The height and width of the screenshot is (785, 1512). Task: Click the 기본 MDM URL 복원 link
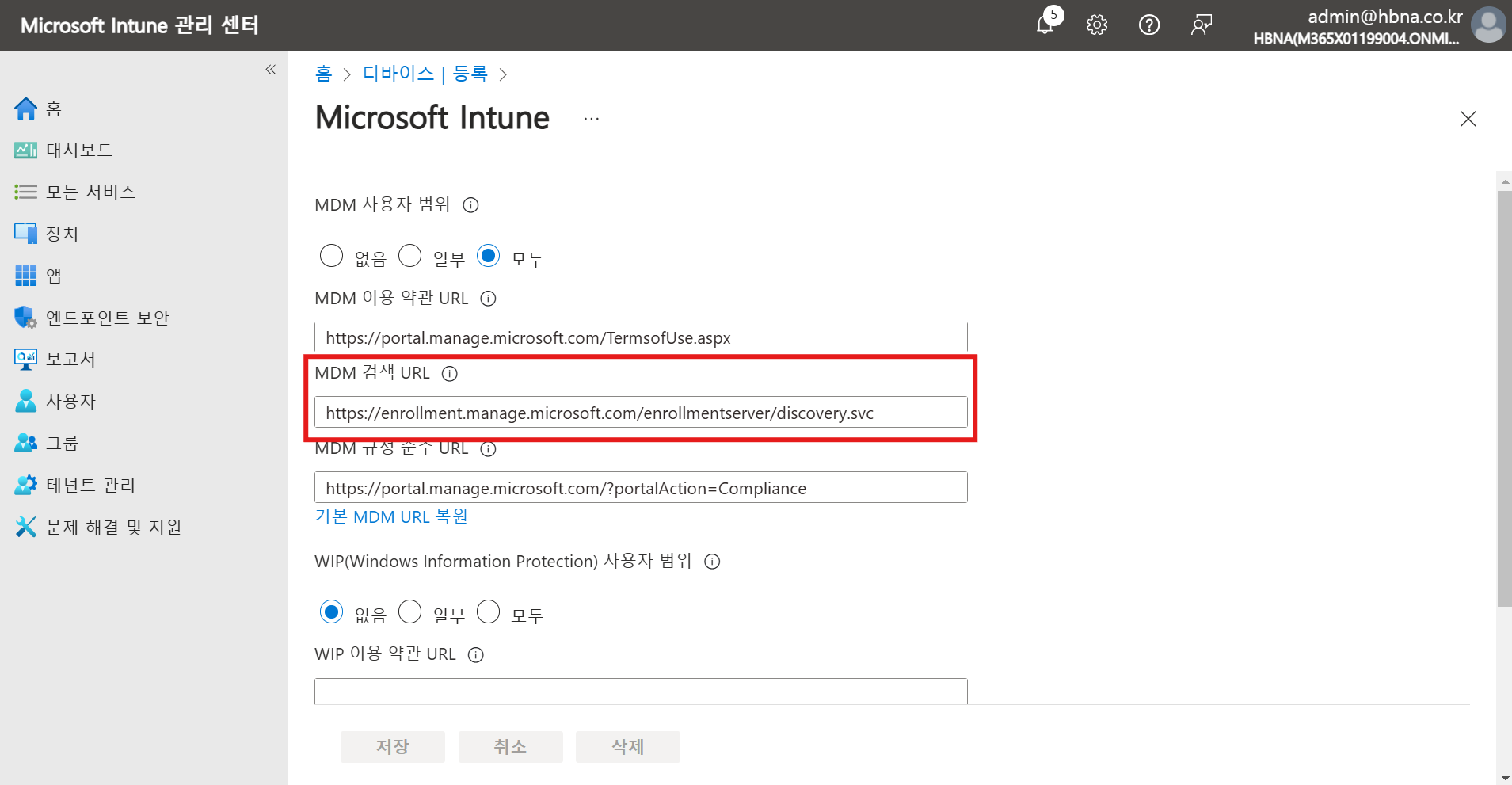pos(391,516)
